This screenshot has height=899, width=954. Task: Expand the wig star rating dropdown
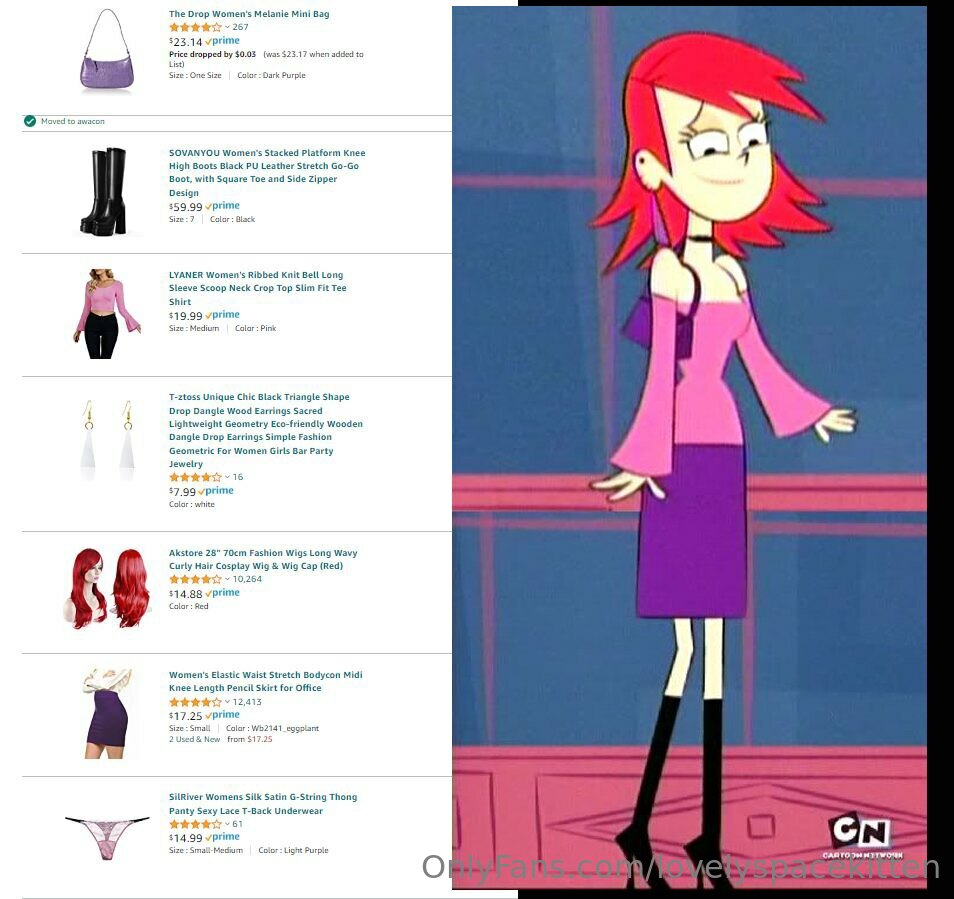[x=227, y=578]
